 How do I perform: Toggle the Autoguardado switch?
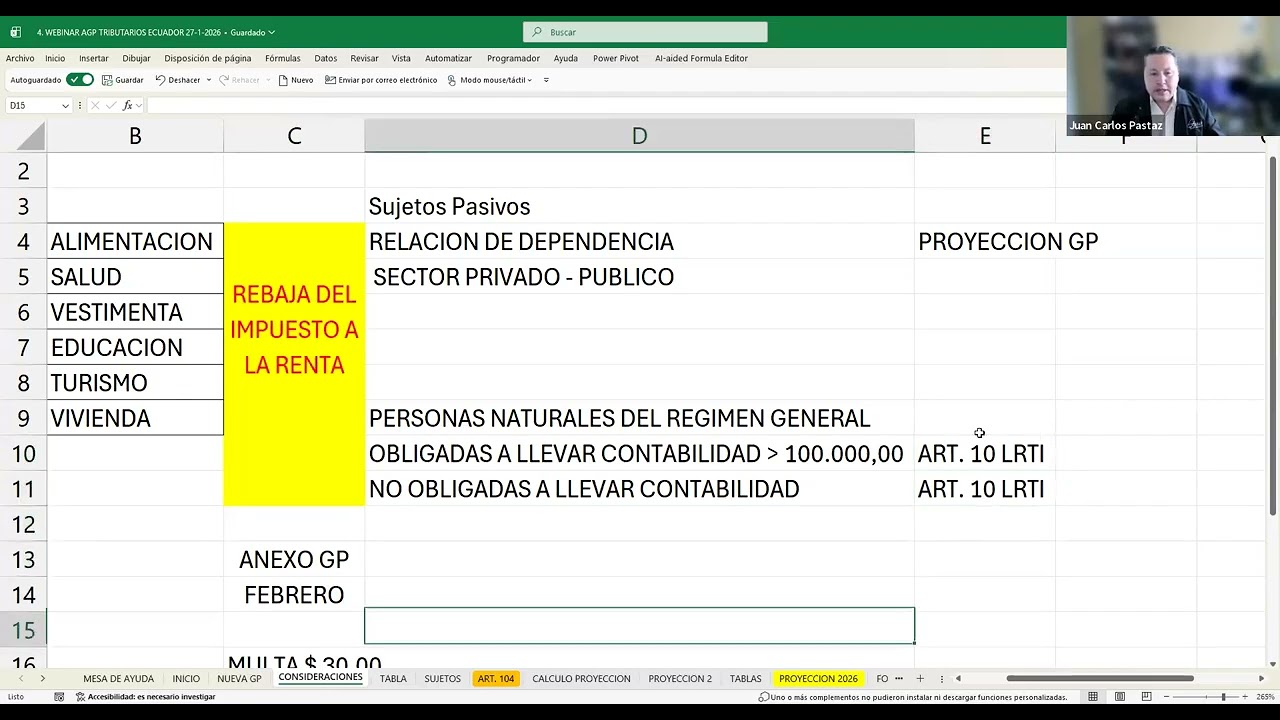click(80, 80)
